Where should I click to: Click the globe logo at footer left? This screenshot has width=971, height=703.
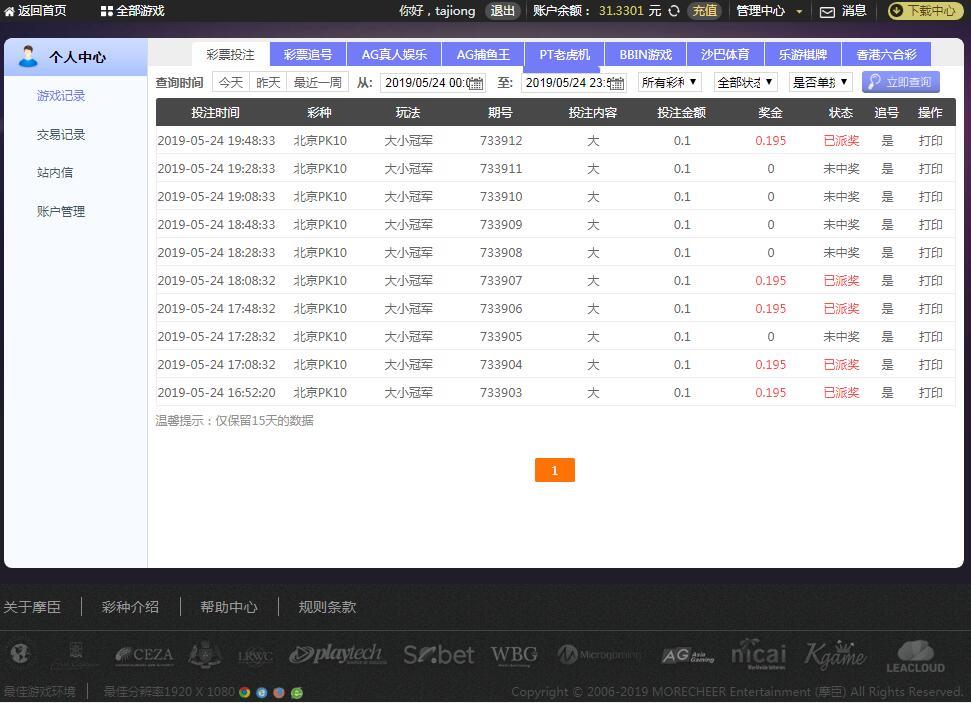pyautogui.click(x=20, y=653)
